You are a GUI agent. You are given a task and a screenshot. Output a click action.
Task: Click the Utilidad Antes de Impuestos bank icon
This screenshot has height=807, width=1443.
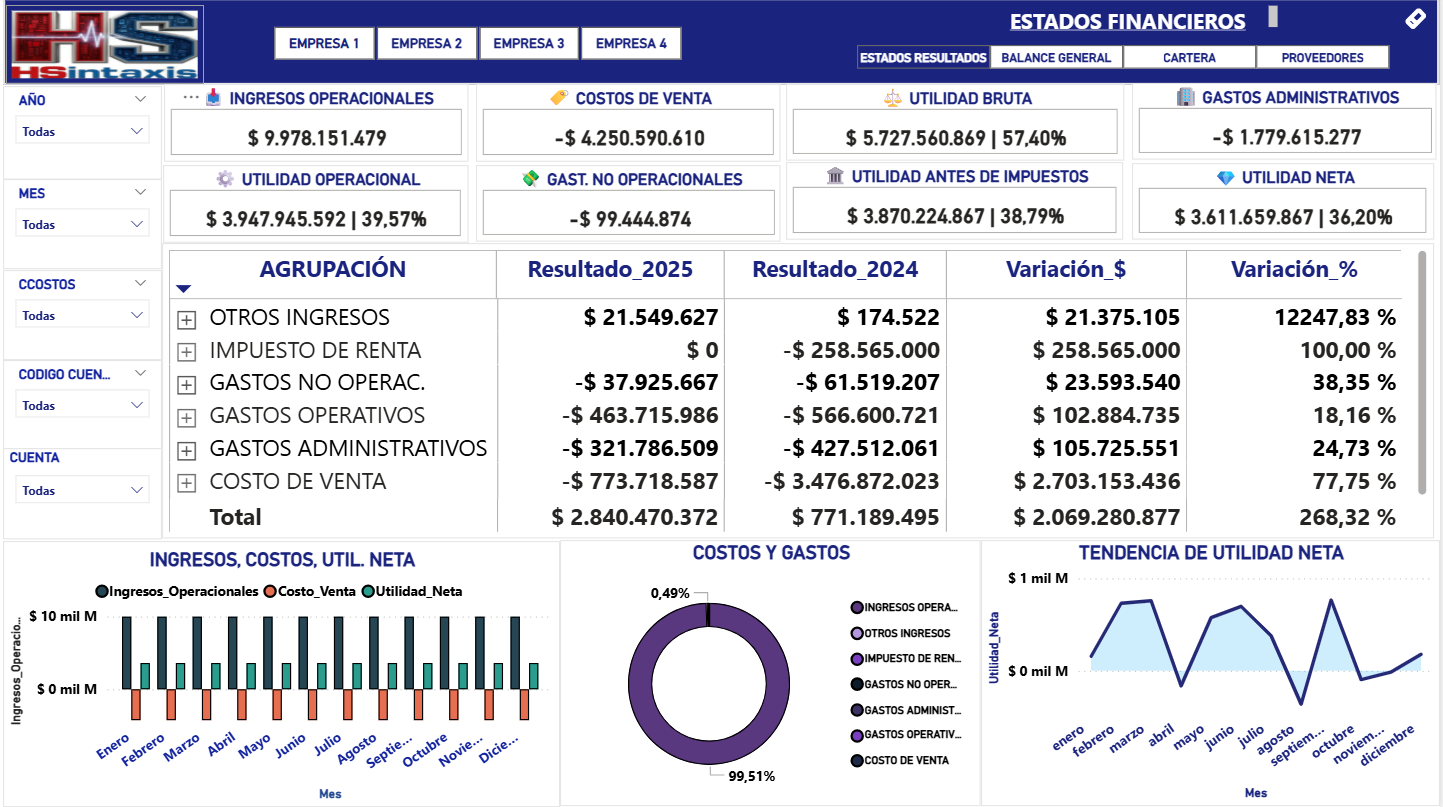(835, 176)
